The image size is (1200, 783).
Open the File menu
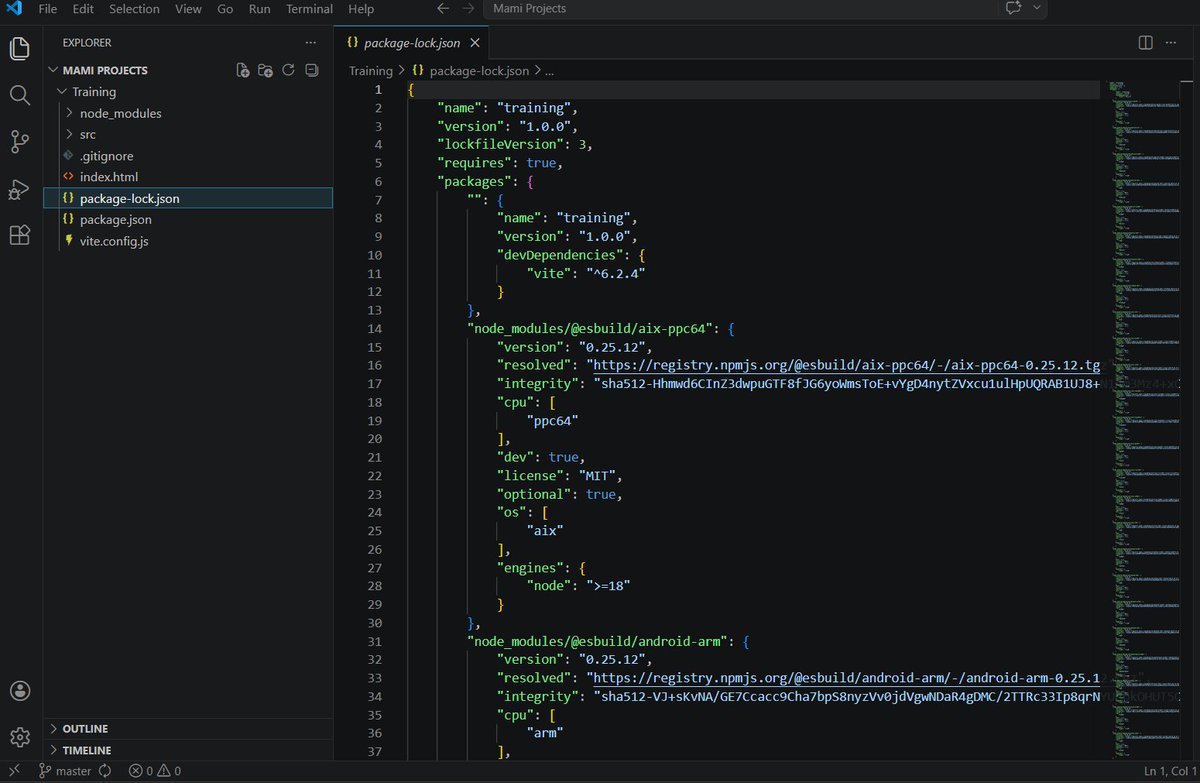(48, 9)
